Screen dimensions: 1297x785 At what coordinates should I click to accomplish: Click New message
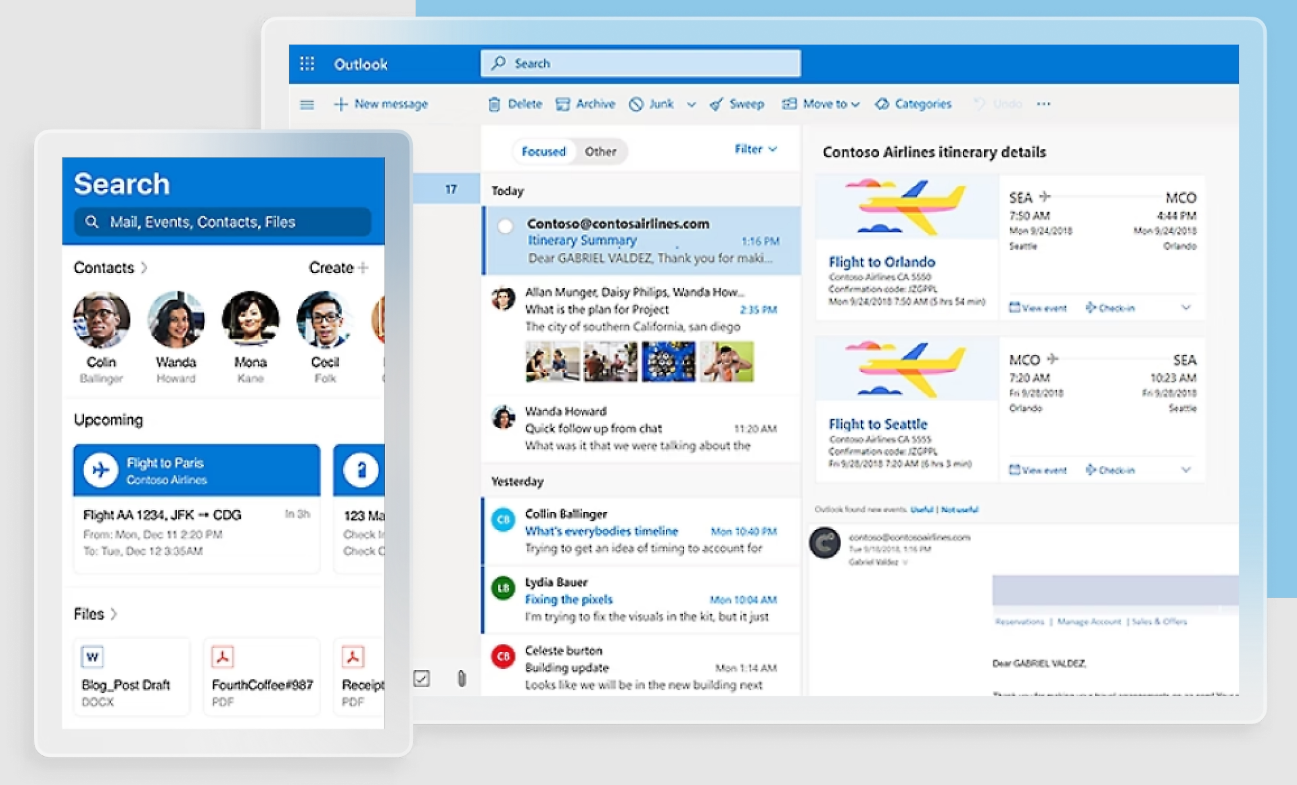point(380,104)
